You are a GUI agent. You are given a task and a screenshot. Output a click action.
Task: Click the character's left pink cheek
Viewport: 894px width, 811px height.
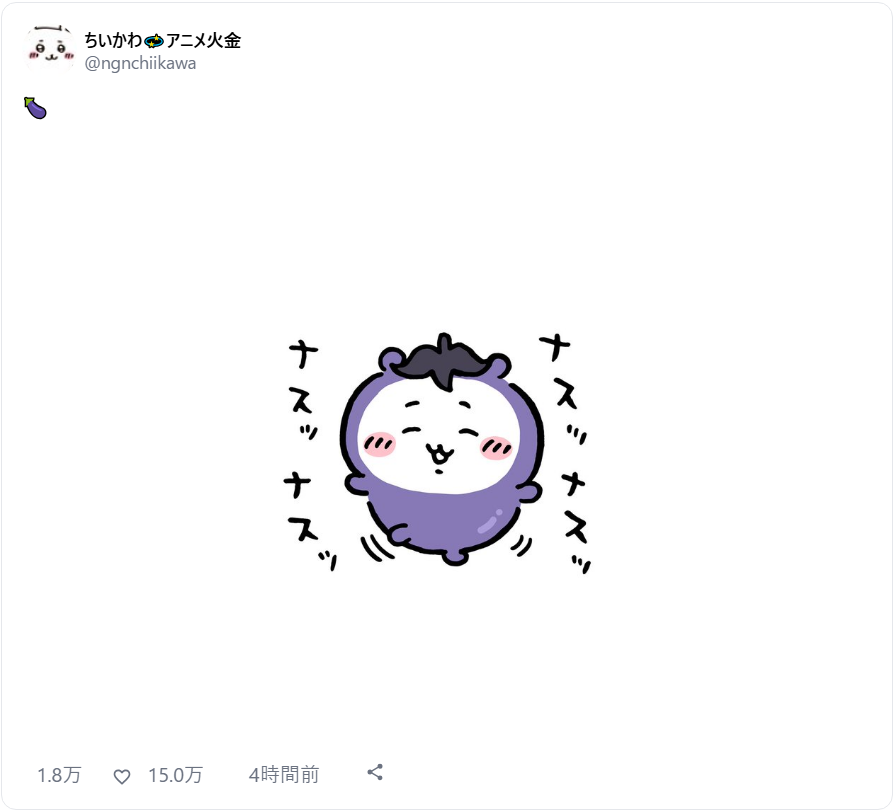(x=379, y=445)
